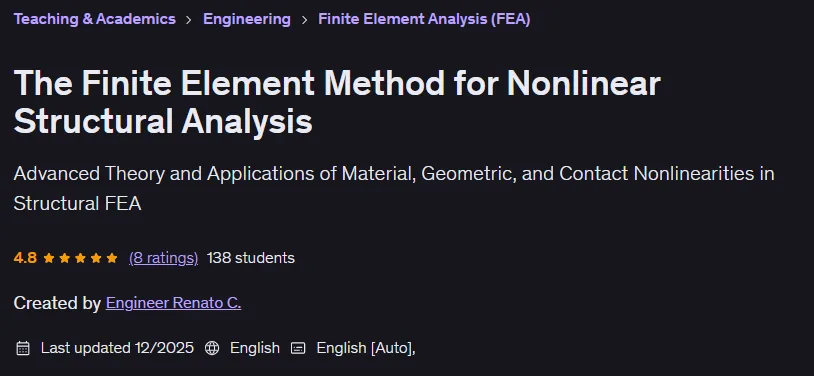The width and height of the screenshot is (814, 376).
Task: Click the 138 students count
Action: pyautogui.click(x=251, y=258)
